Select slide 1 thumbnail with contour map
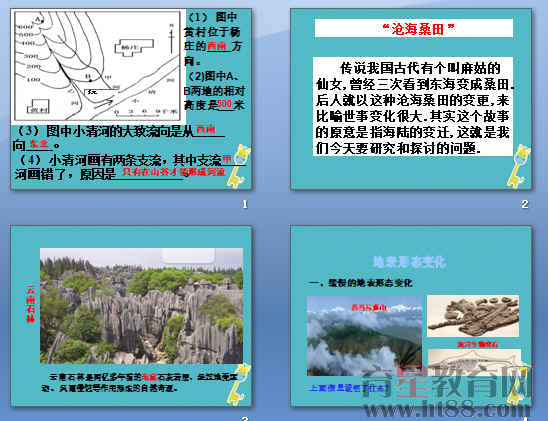Viewport: 548px width, 421px height. tap(131, 100)
